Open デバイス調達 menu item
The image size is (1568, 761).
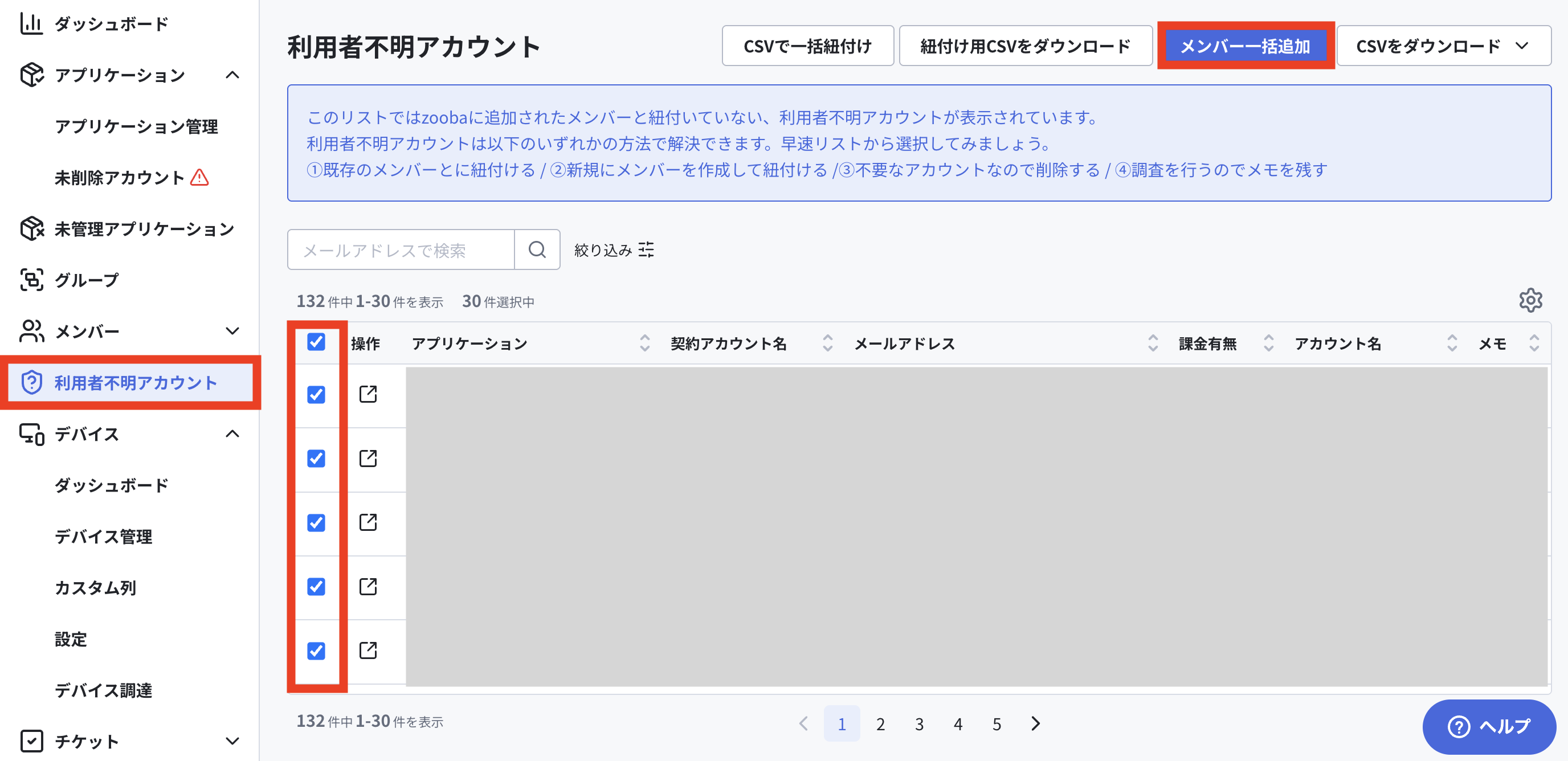coord(104,690)
